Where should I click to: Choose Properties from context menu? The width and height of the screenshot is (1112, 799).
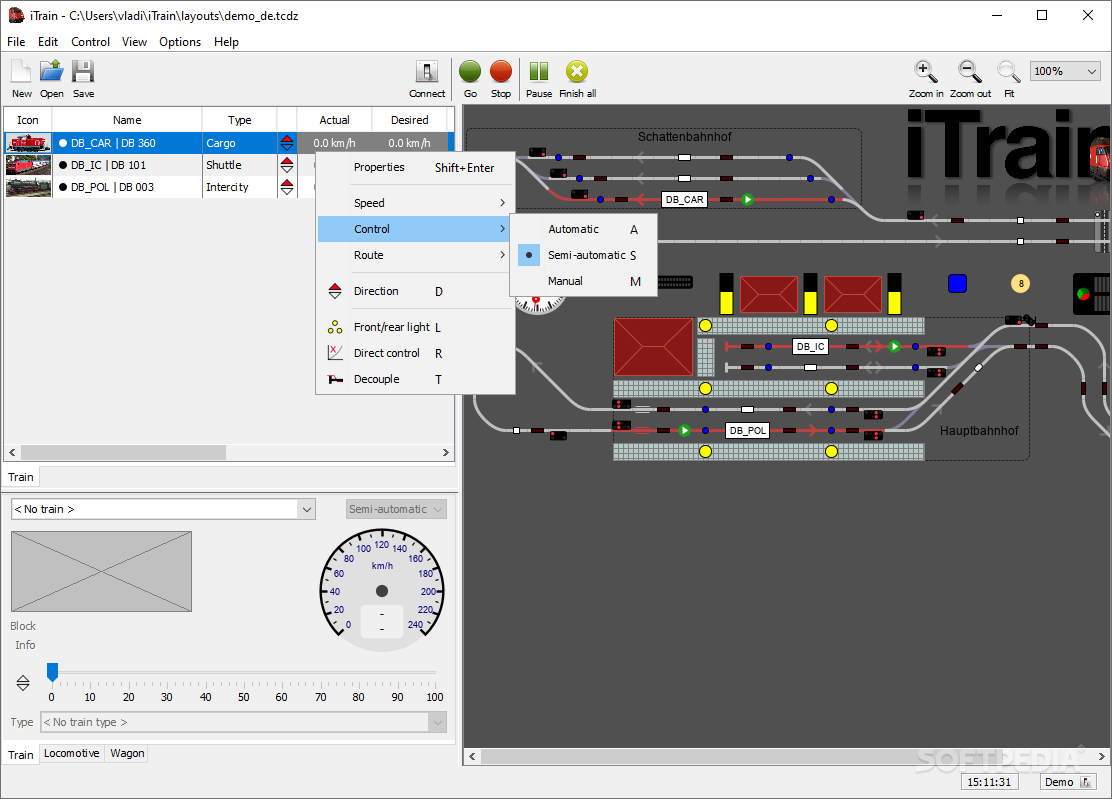pyautogui.click(x=415, y=167)
